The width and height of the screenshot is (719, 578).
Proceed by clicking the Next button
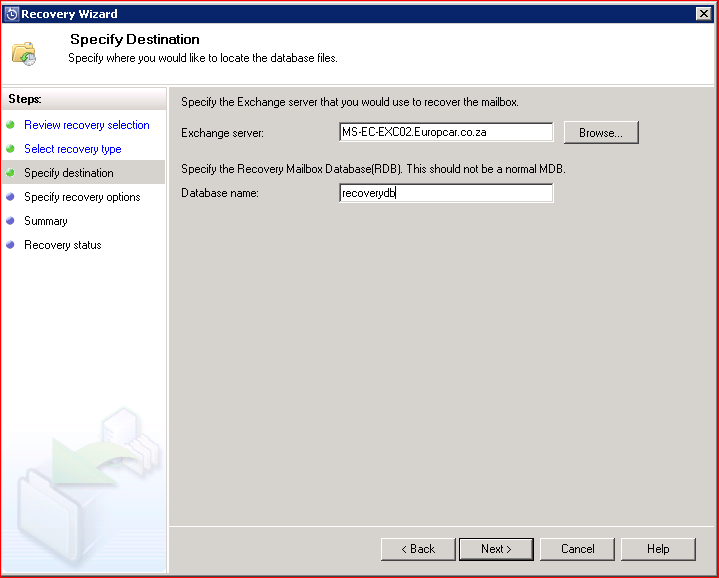click(496, 549)
